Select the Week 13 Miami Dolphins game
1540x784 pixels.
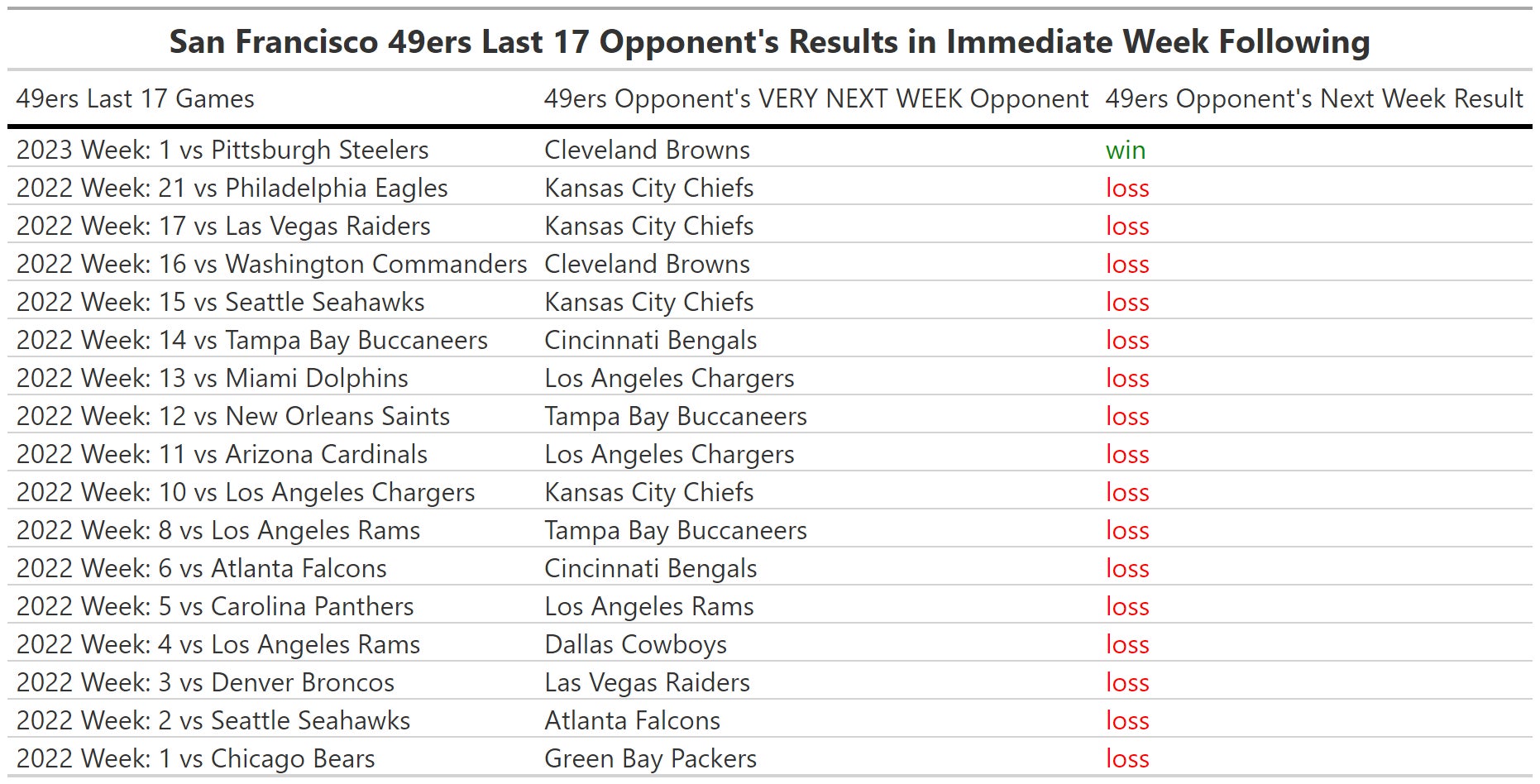click(x=213, y=379)
